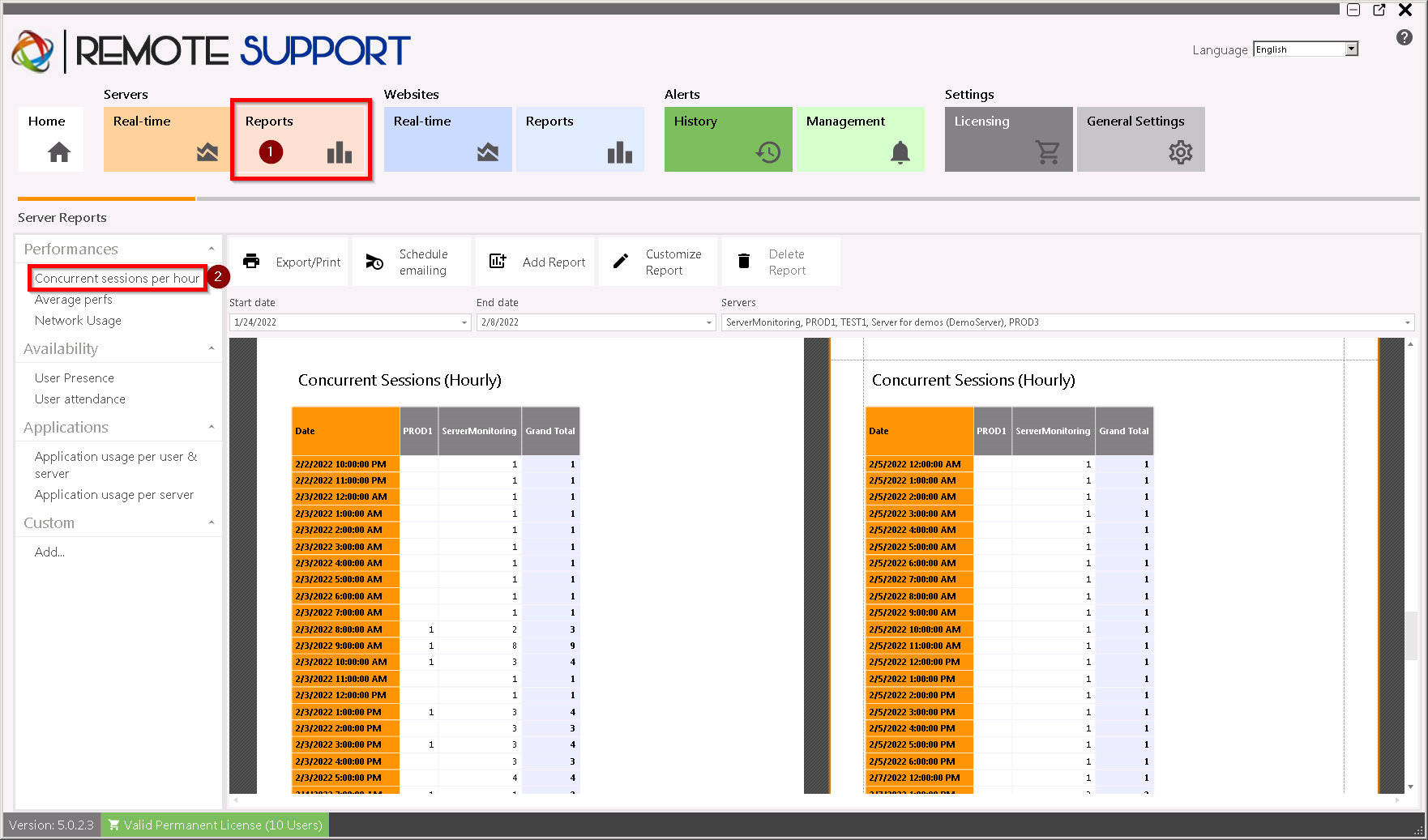
Task: Click Grand Total header in right table
Action: (x=1124, y=431)
